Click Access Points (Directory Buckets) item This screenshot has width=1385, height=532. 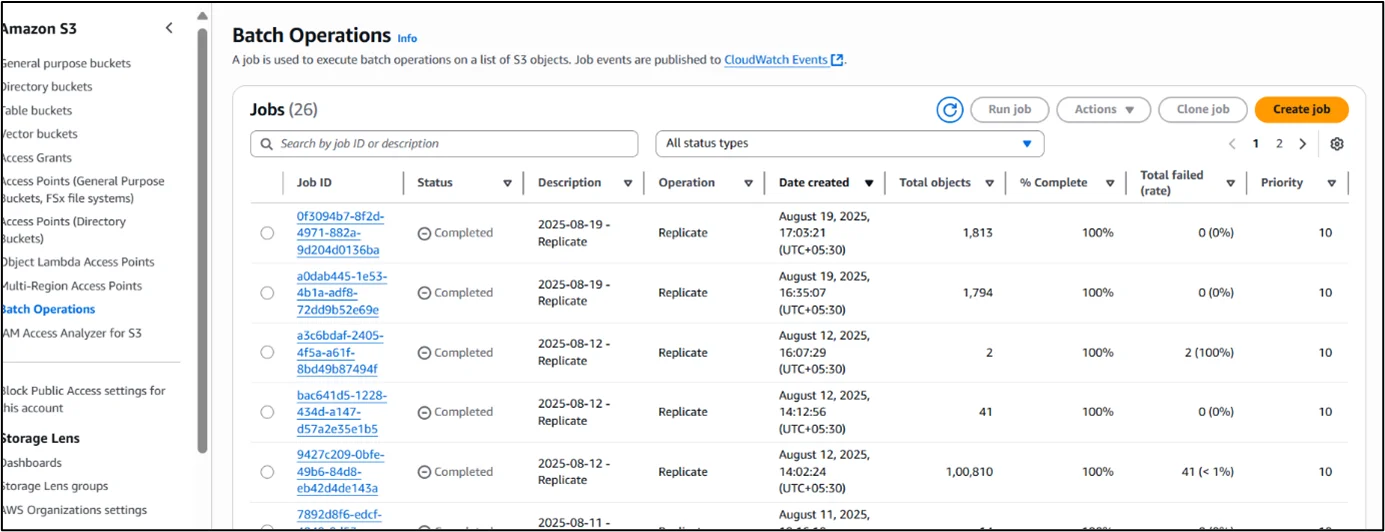(63, 230)
